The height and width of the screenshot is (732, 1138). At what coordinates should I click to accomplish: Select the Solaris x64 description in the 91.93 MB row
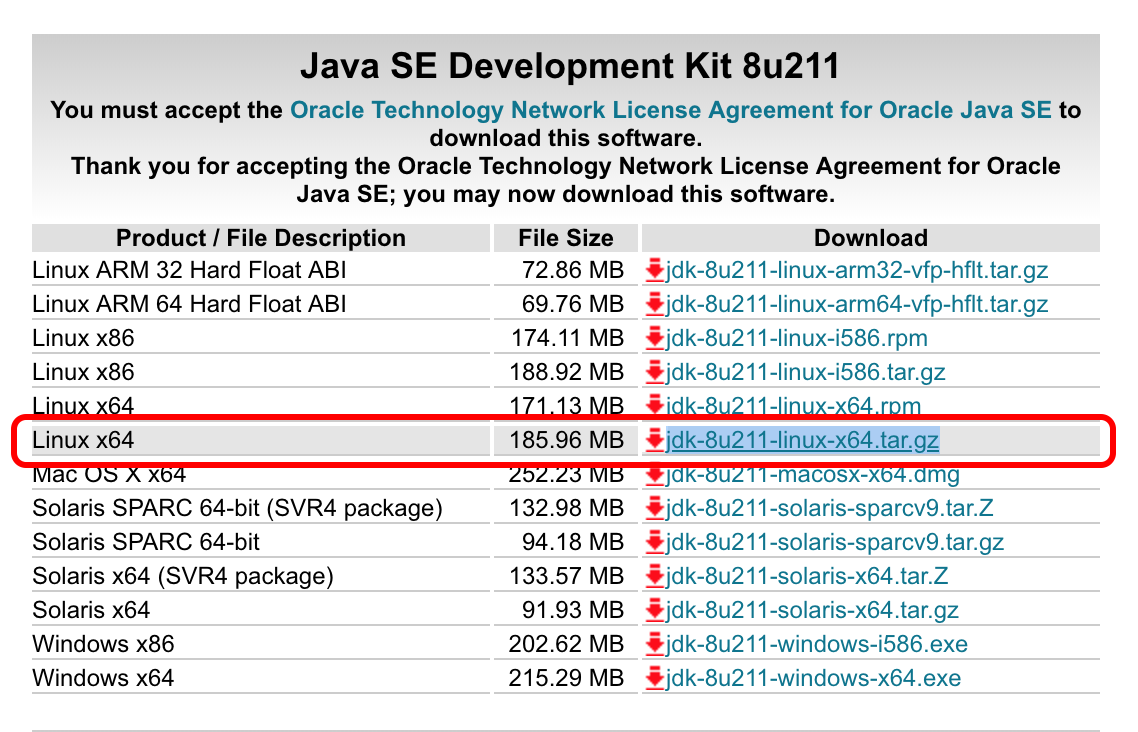[91, 610]
